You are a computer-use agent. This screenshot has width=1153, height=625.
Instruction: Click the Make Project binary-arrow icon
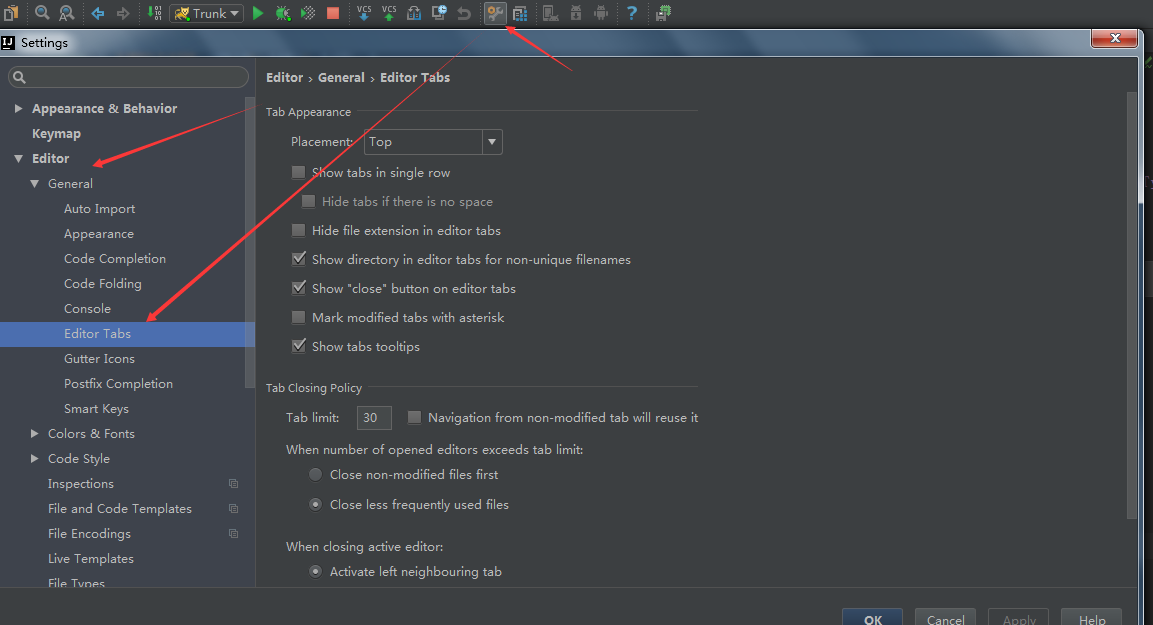point(154,12)
